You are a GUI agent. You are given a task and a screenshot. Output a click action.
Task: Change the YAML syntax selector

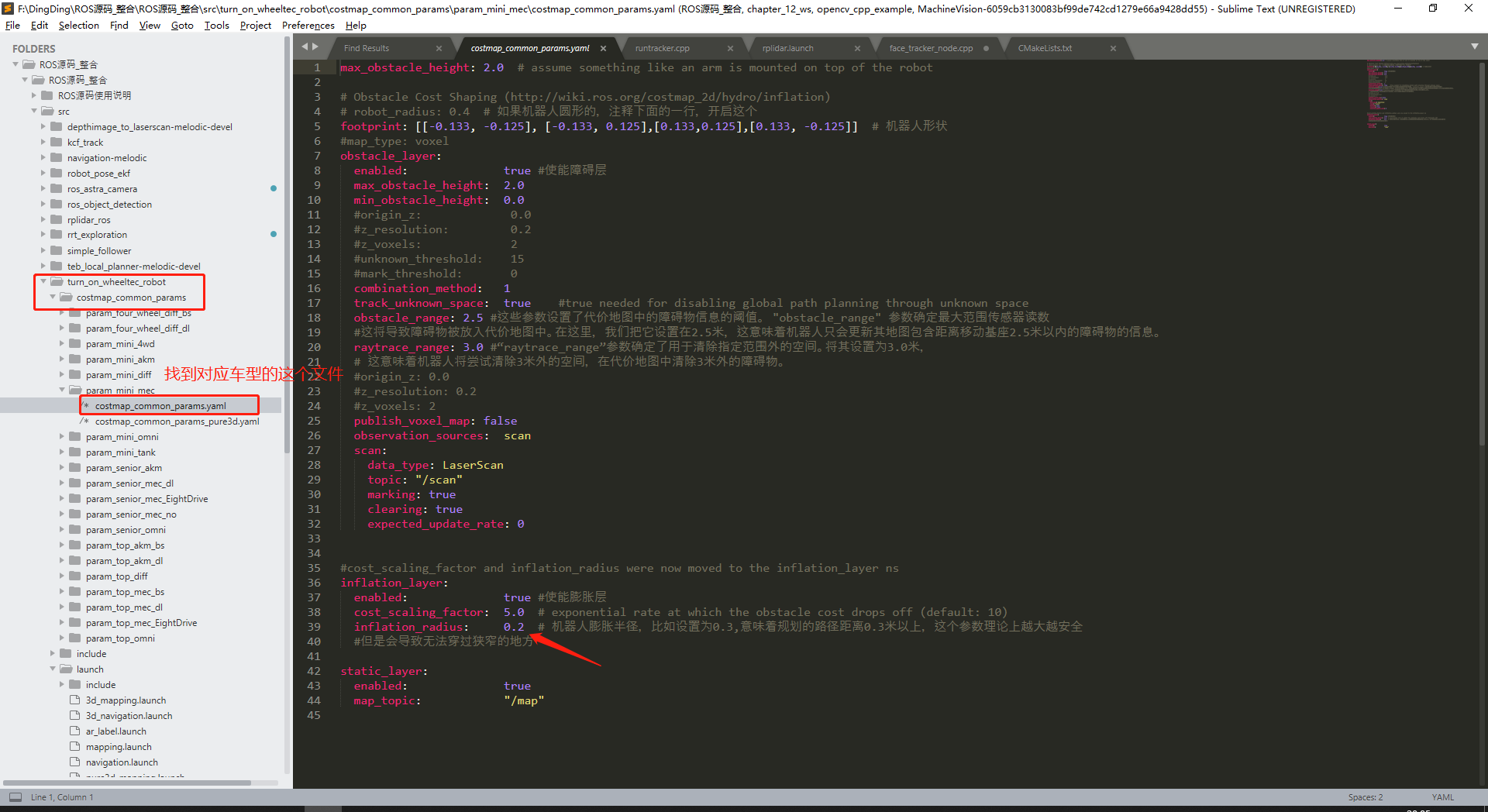(1442, 797)
